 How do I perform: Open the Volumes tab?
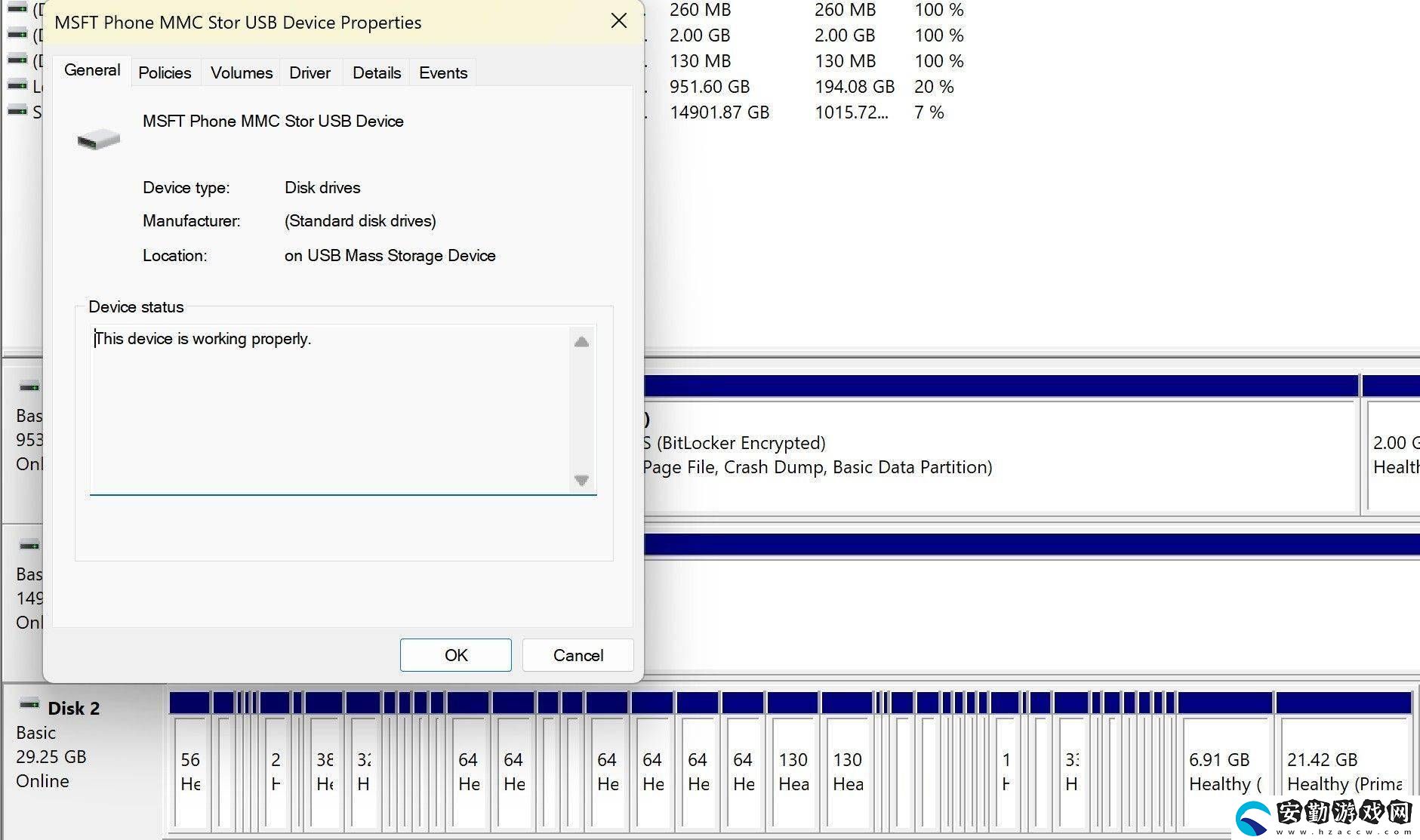(242, 72)
